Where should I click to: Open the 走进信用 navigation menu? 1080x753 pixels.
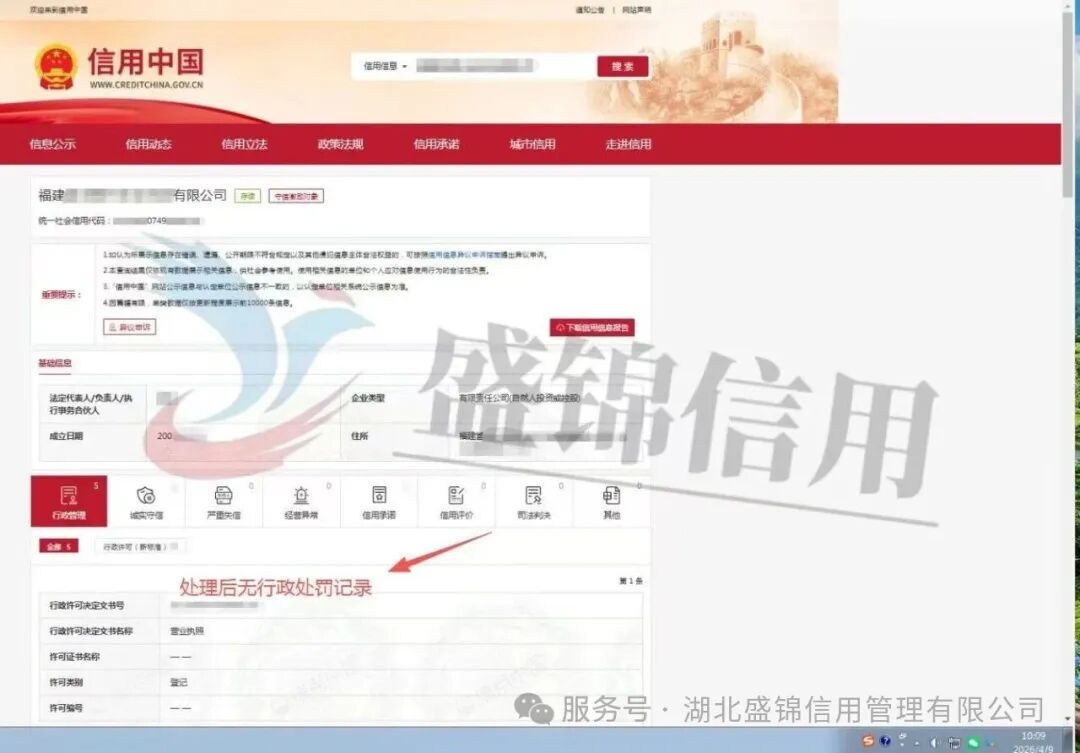tap(628, 144)
